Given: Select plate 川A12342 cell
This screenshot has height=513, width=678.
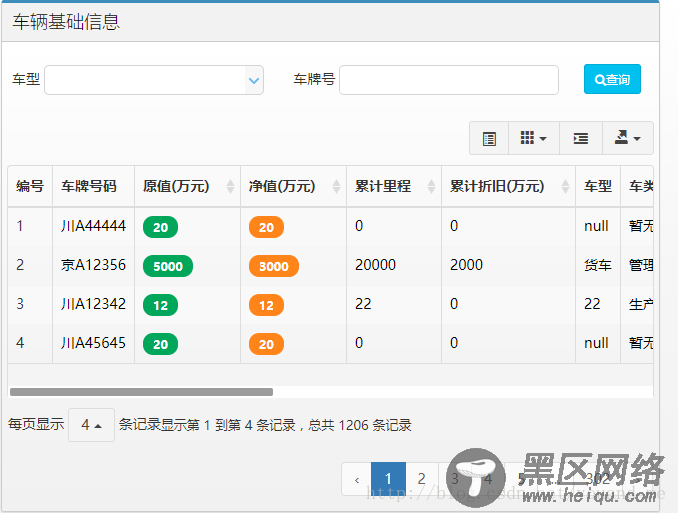Looking at the screenshot, I should (x=93, y=304).
